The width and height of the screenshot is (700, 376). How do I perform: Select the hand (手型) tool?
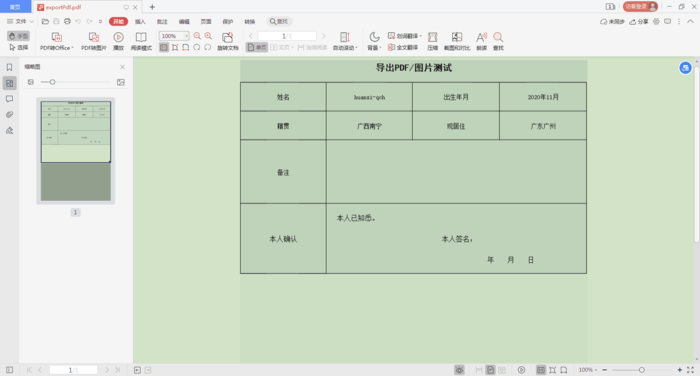tap(18, 36)
